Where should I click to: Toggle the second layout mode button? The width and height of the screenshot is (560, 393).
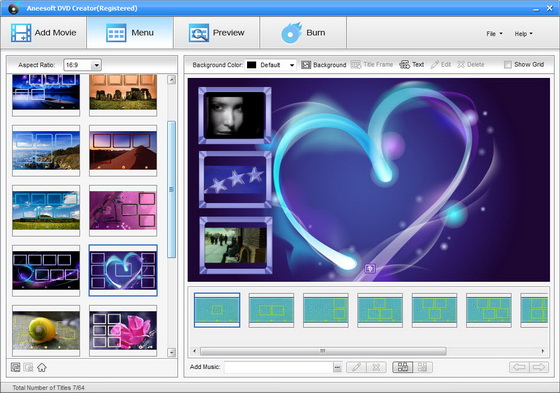(422, 367)
